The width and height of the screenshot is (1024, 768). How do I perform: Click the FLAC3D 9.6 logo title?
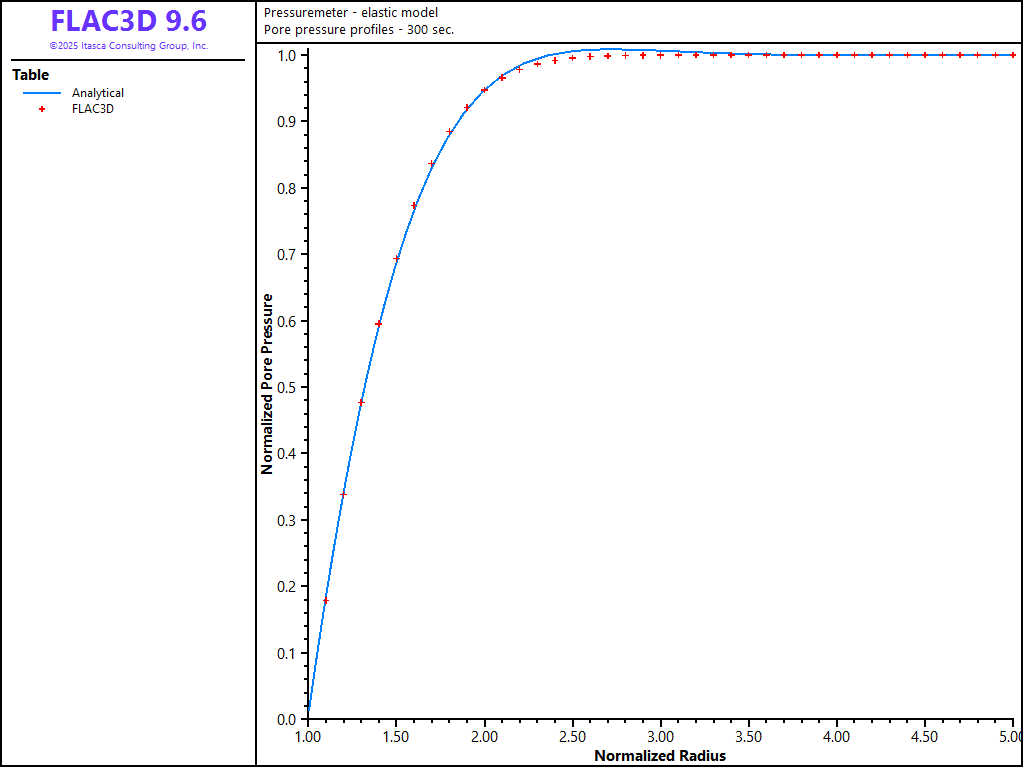[x=128, y=21]
